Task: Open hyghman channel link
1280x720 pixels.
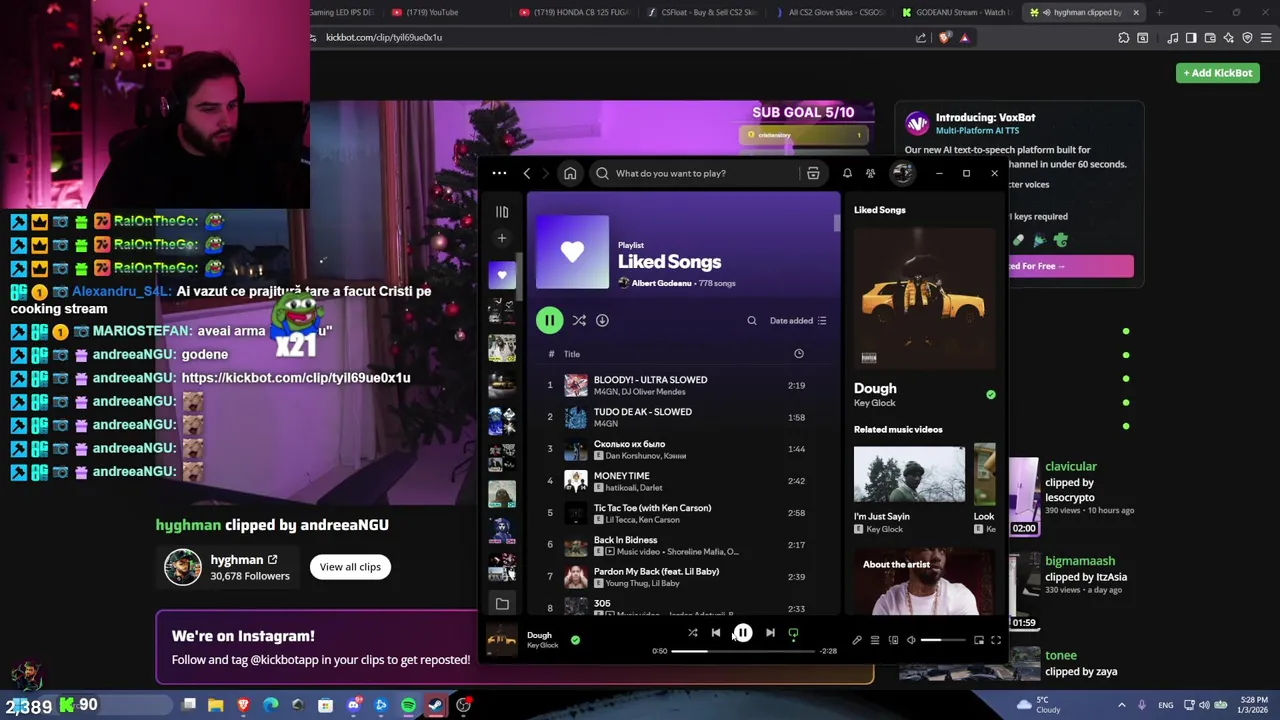Action: point(243,560)
